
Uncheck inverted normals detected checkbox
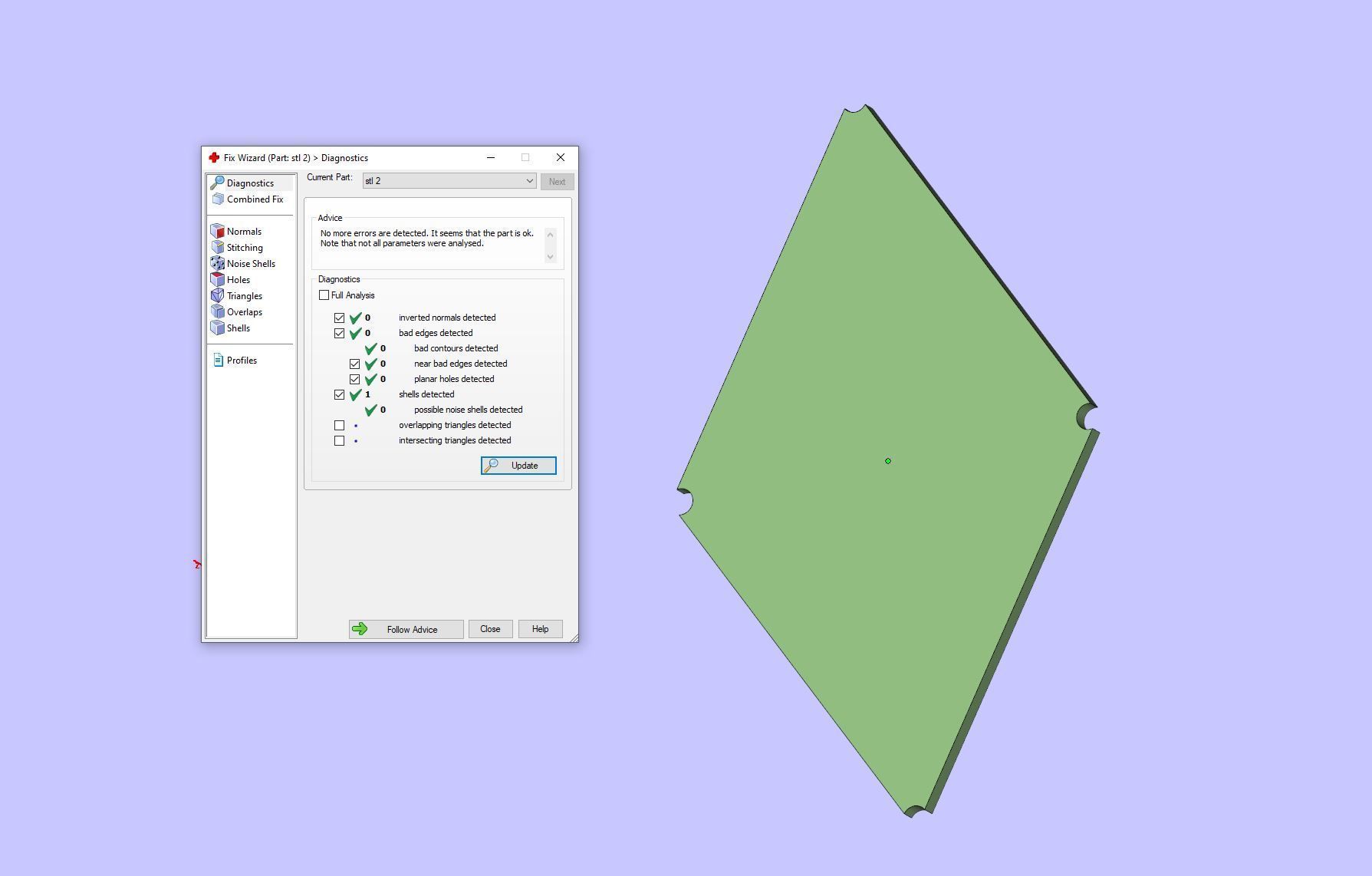339,318
